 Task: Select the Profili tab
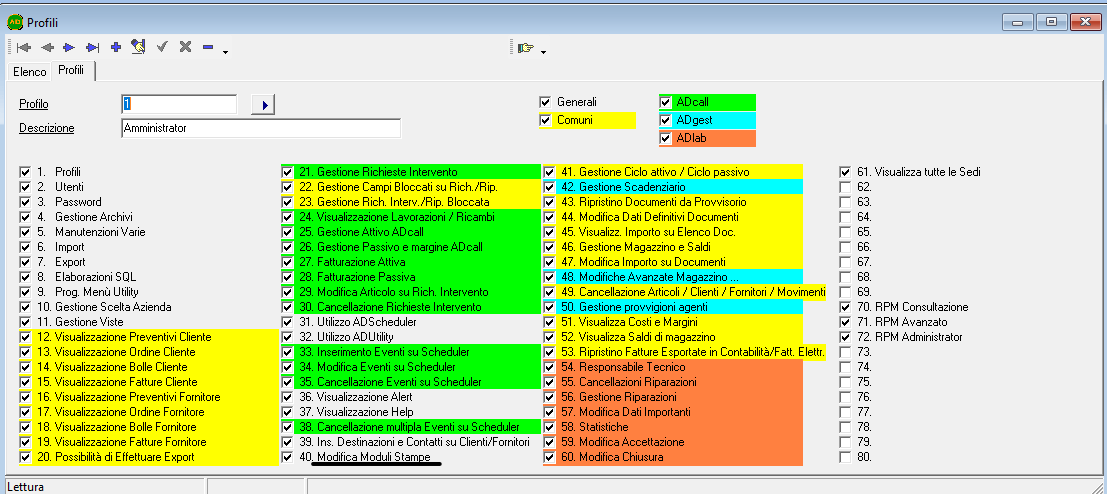click(71, 71)
